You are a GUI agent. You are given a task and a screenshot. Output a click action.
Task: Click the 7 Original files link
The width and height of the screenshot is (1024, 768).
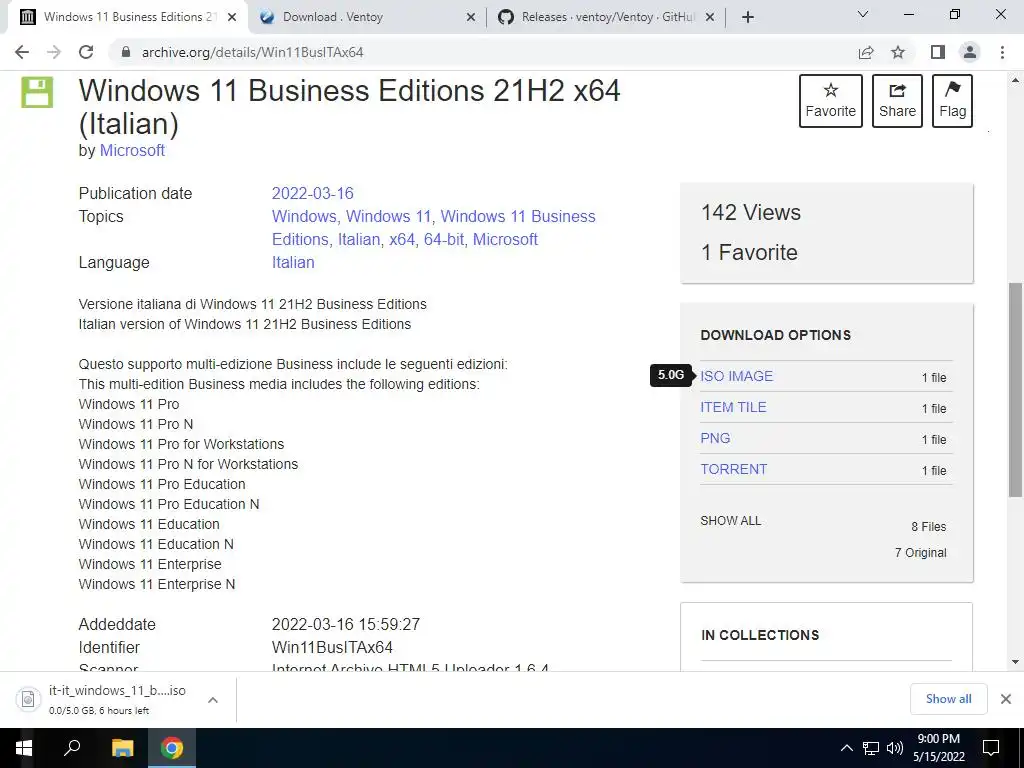tap(920, 552)
